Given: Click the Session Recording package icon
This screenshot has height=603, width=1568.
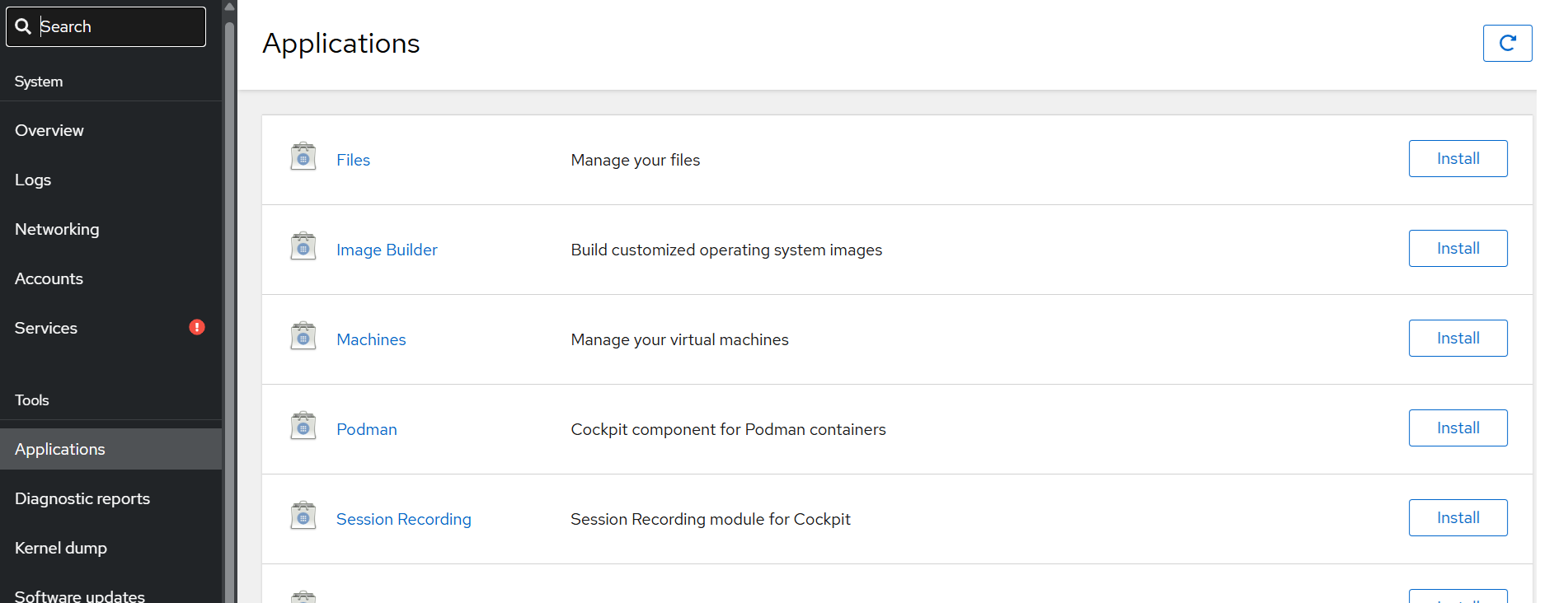Looking at the screenshot, I should coord(303,516).
